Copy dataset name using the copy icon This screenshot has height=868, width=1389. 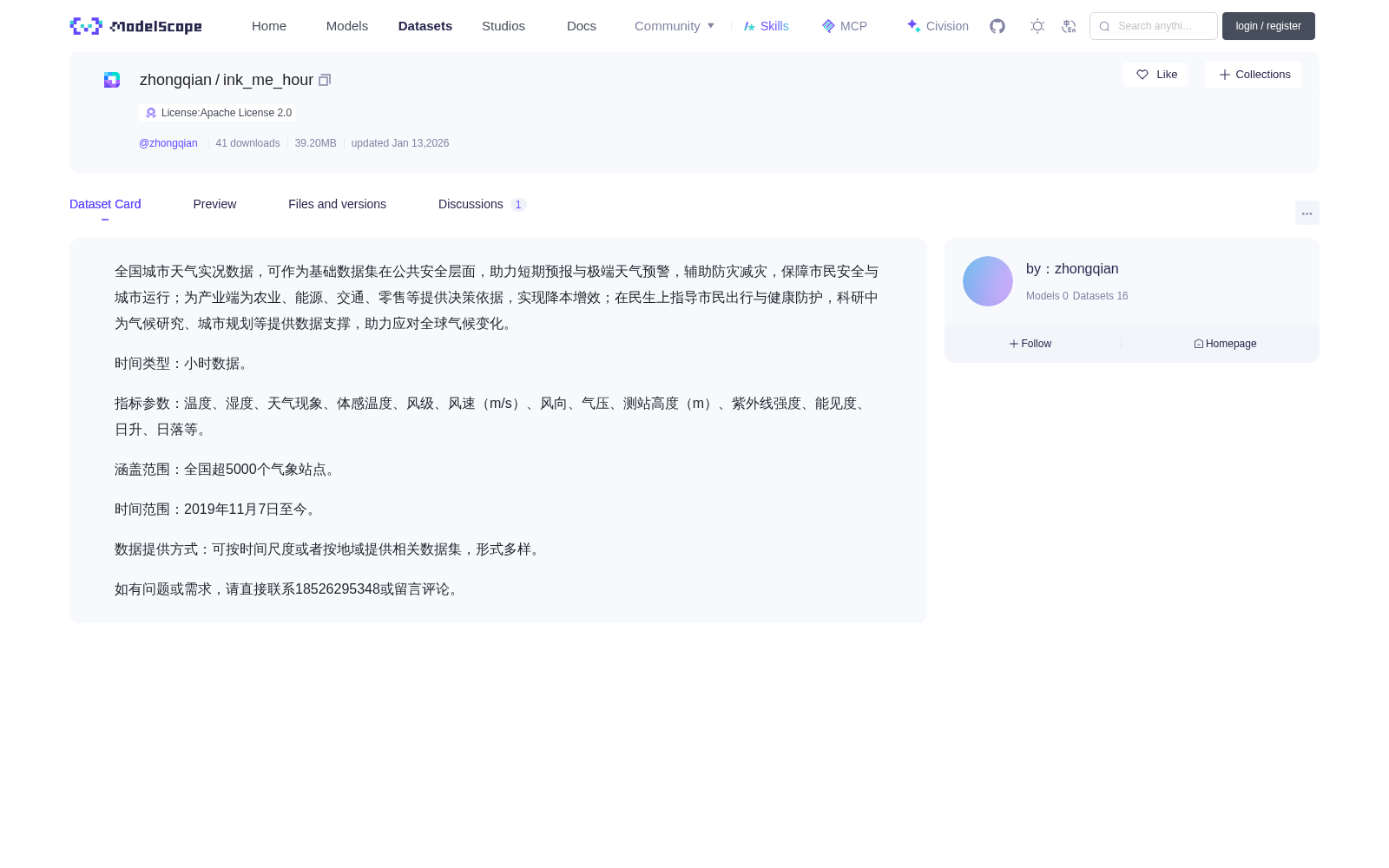tap(325, 80)
